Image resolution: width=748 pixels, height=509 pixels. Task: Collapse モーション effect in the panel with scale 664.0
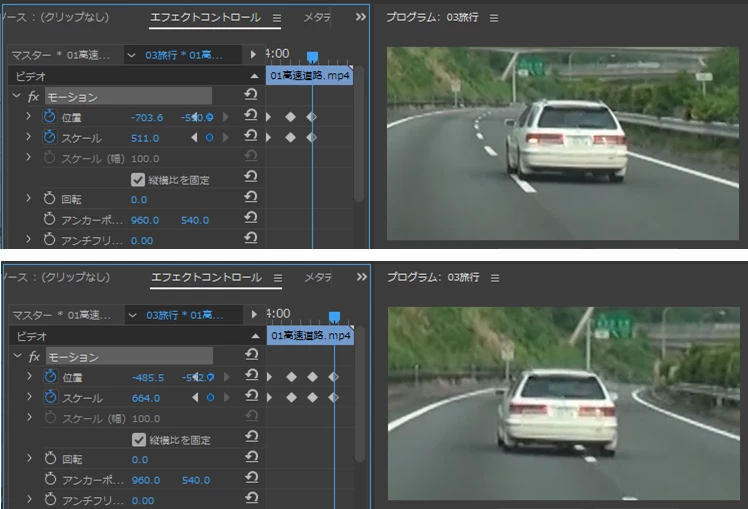pos(18,356)
